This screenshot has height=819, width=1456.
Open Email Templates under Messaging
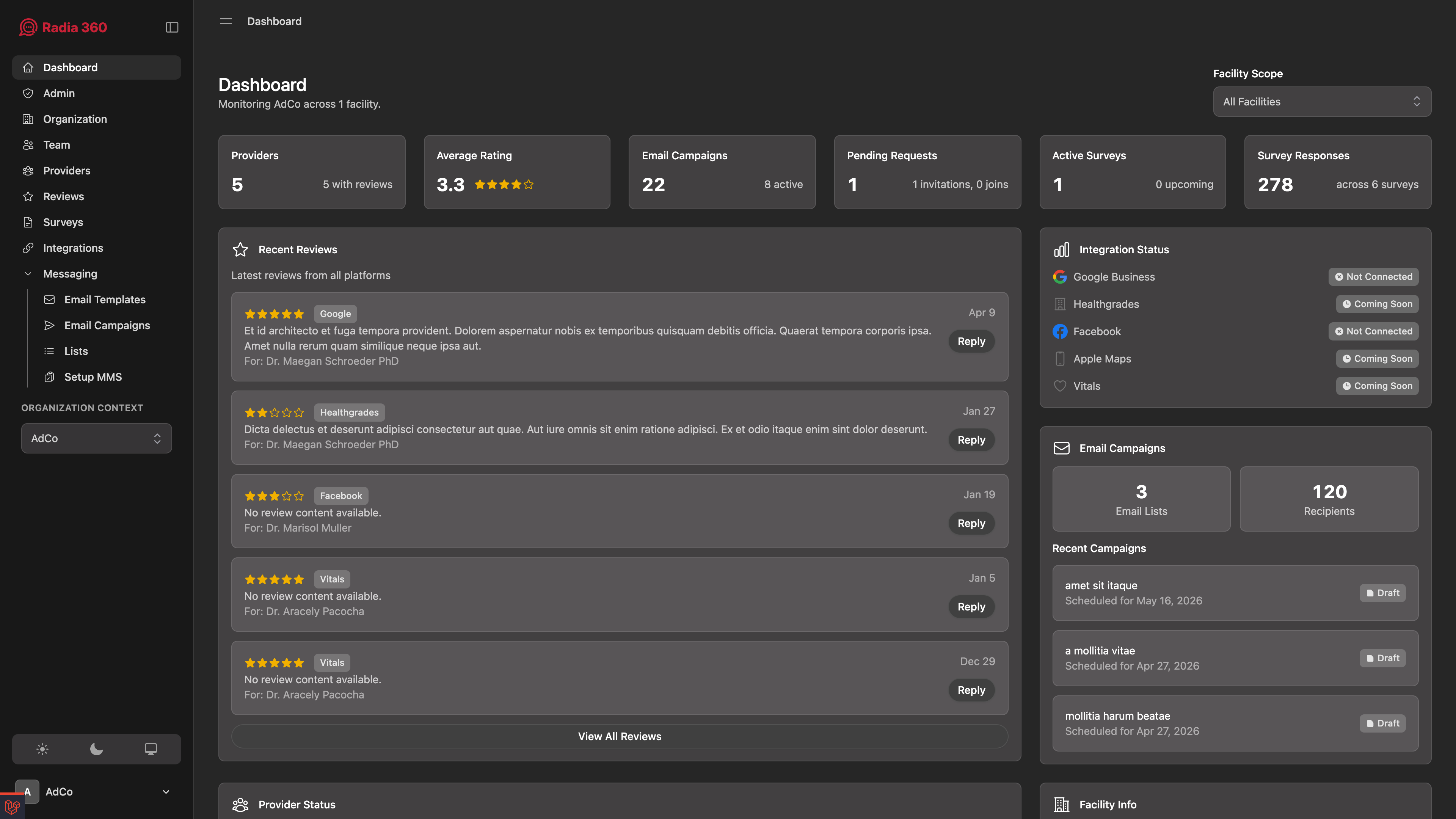coord(105,300)
